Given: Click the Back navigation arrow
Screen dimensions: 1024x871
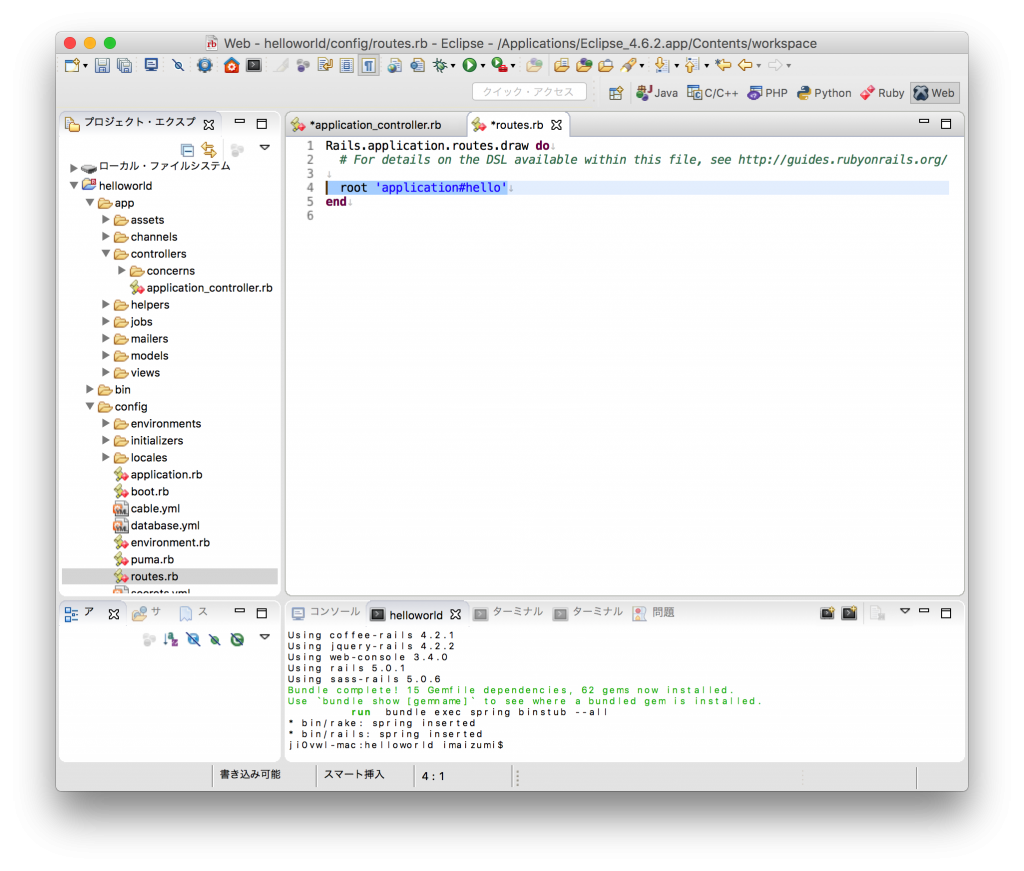Looking at the screenshot, I should (x=745, y=65).
